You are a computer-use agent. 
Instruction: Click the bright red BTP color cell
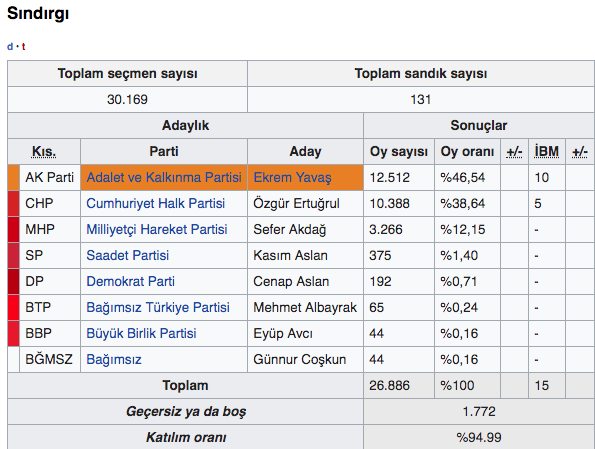click(13, 307)
